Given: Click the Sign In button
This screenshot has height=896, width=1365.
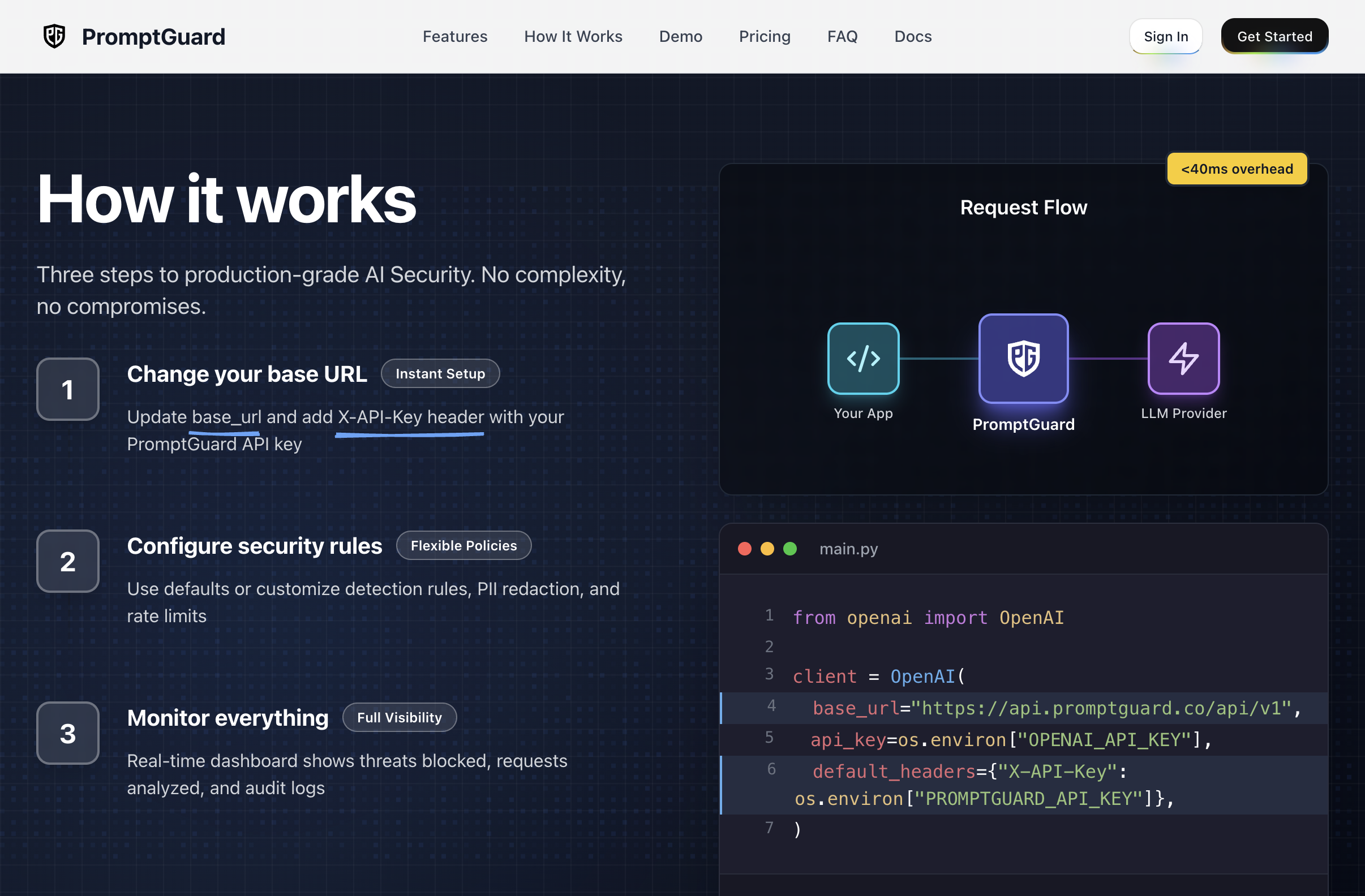Looking at the screenshot, I should point(1165,36).
